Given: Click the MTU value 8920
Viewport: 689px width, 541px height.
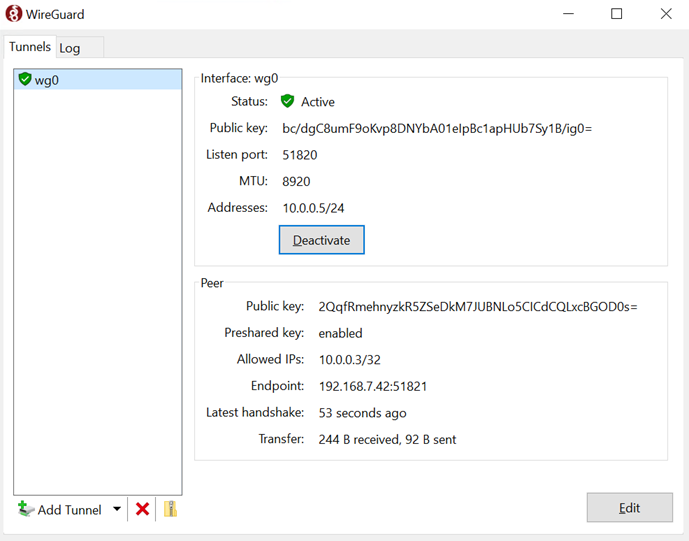Looking at the screenshot, I should [x=296, y=181].
